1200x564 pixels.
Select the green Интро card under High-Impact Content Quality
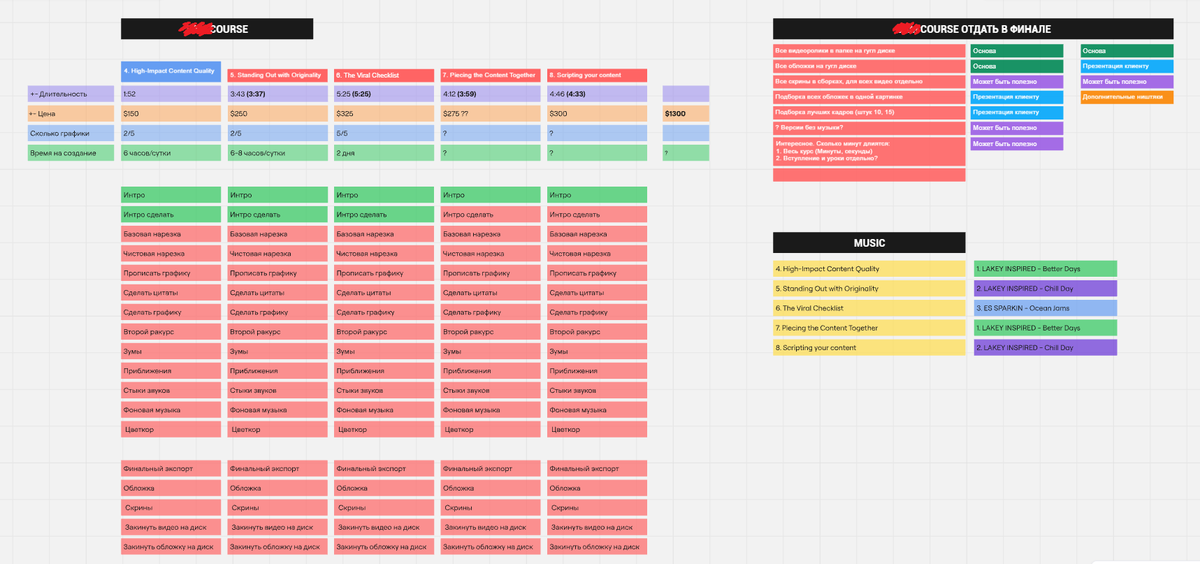pyautogui.click(x=171, y=195)
